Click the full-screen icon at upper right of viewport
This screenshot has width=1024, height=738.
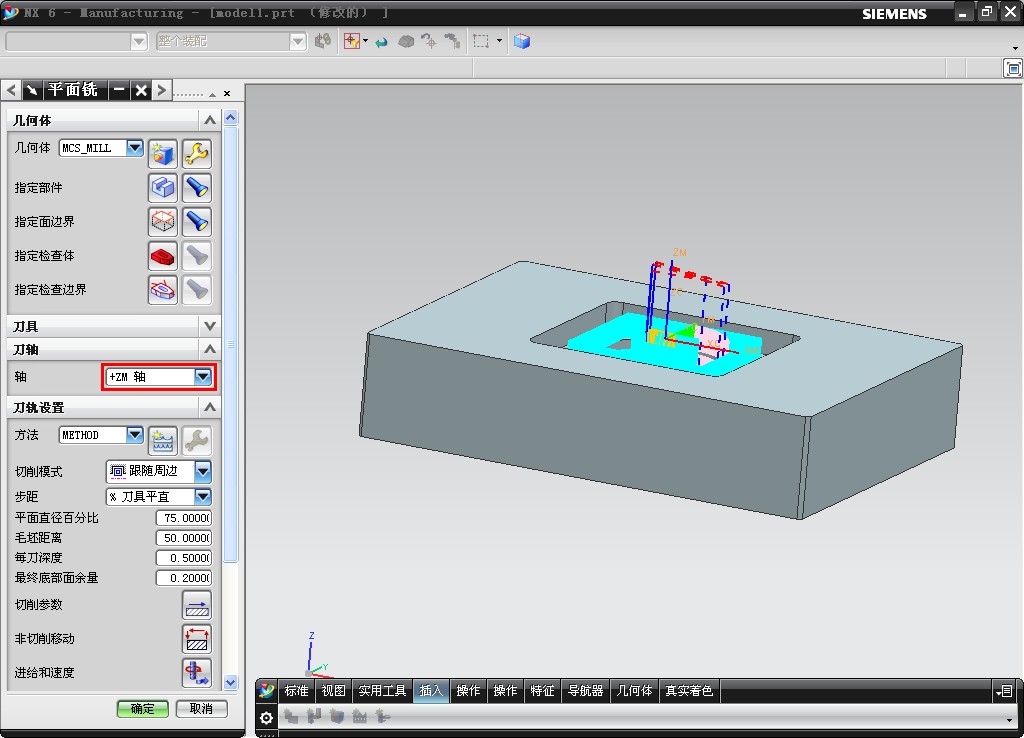[x=1013, y=68]
